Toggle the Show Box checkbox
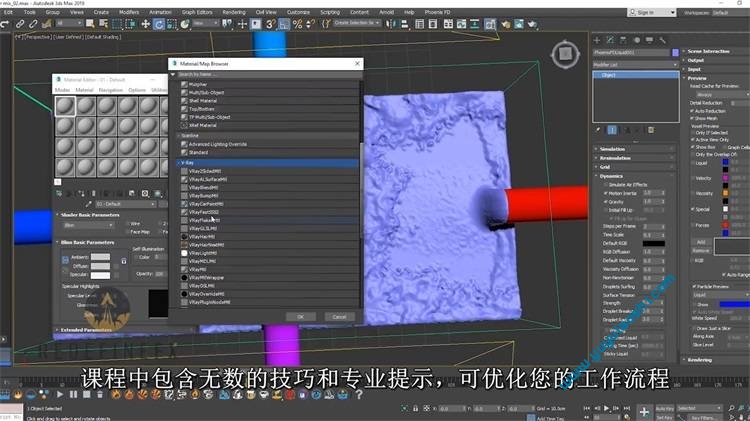Image resolution: width=750 pixels, height=421 pixels. tap(692, 147)
